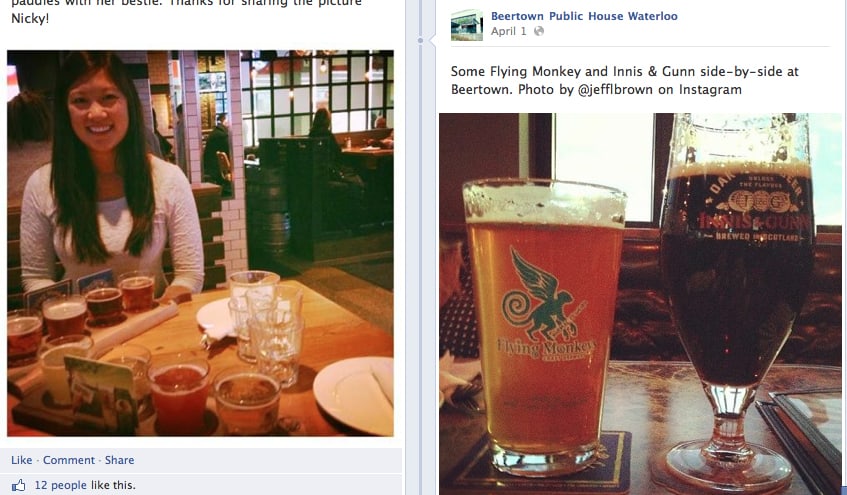Share the beer flight photo post

coord(119,460)
